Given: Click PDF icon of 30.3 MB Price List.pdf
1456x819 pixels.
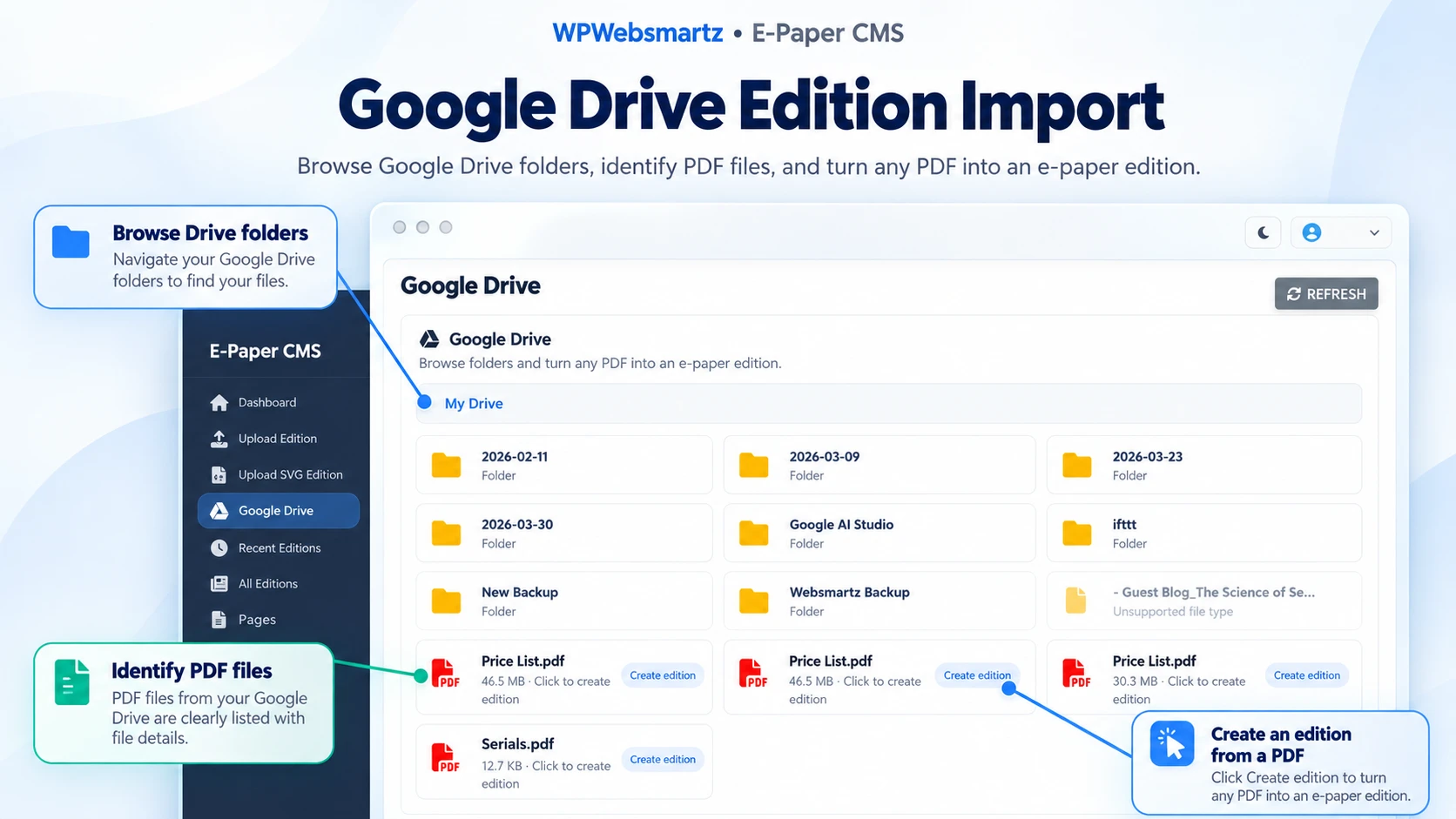Looking at the screenshot, I should (x=1077, y=675).
